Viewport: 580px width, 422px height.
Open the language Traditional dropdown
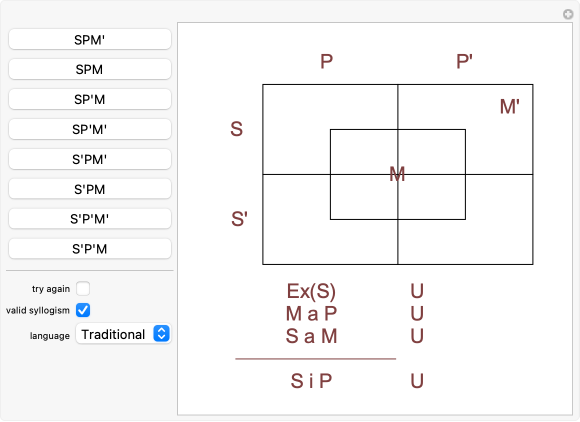pos(123,334)
